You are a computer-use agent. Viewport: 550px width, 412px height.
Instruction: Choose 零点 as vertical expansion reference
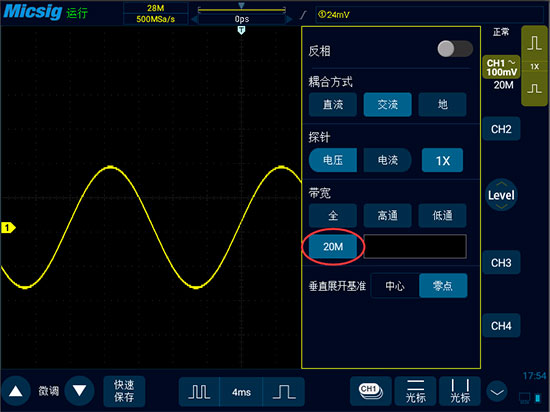pyautogui.click(x=443, y=286)
